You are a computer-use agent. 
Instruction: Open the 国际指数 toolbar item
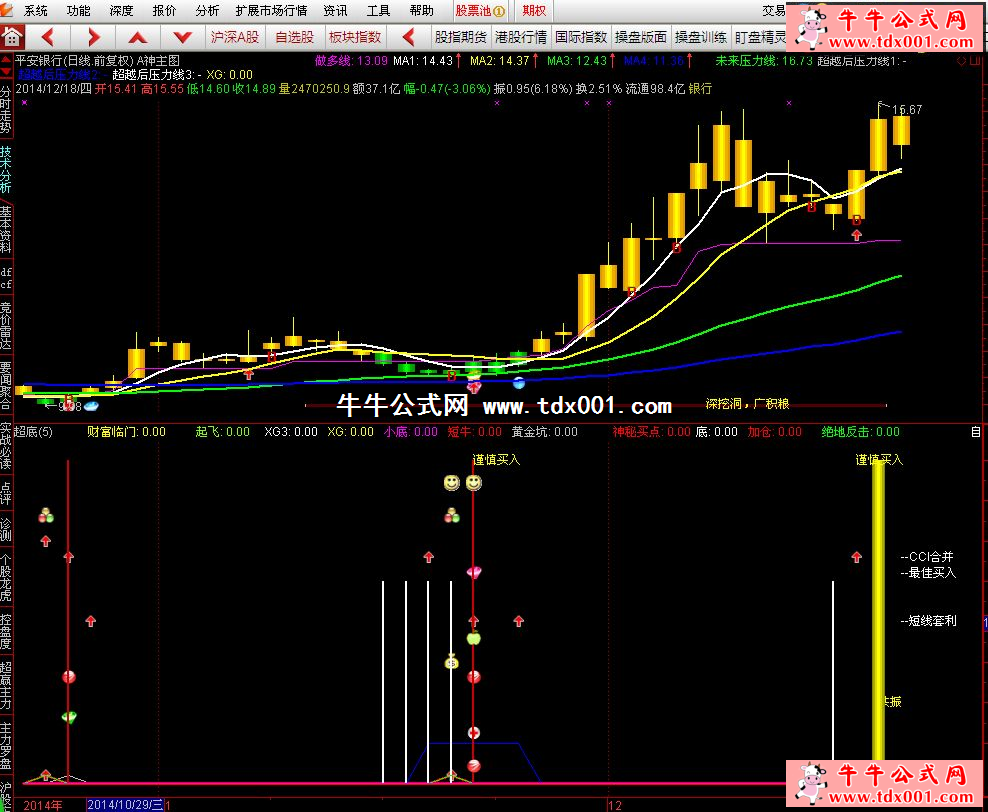[581, 37]
